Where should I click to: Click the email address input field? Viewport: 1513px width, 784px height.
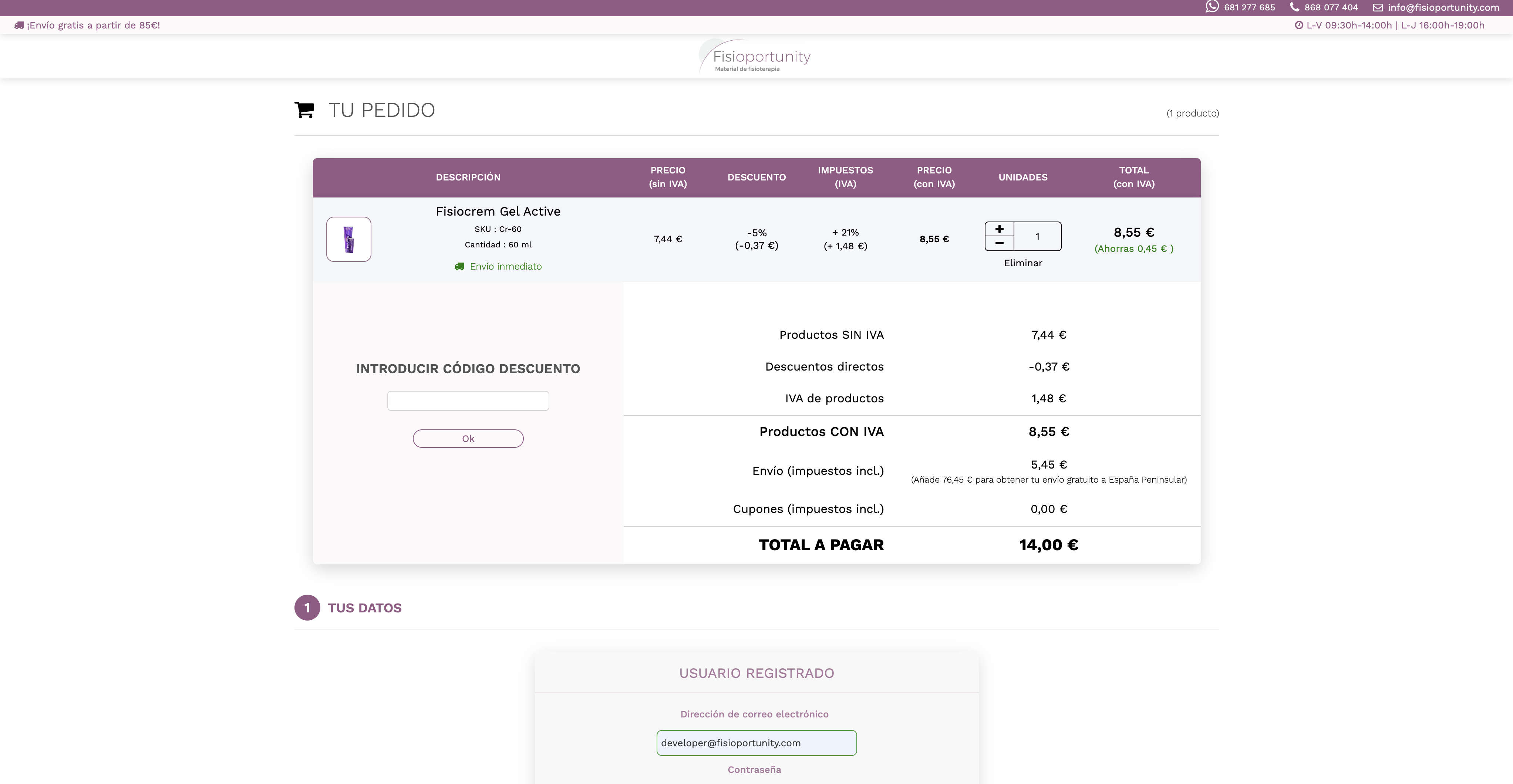pos(756,743)
